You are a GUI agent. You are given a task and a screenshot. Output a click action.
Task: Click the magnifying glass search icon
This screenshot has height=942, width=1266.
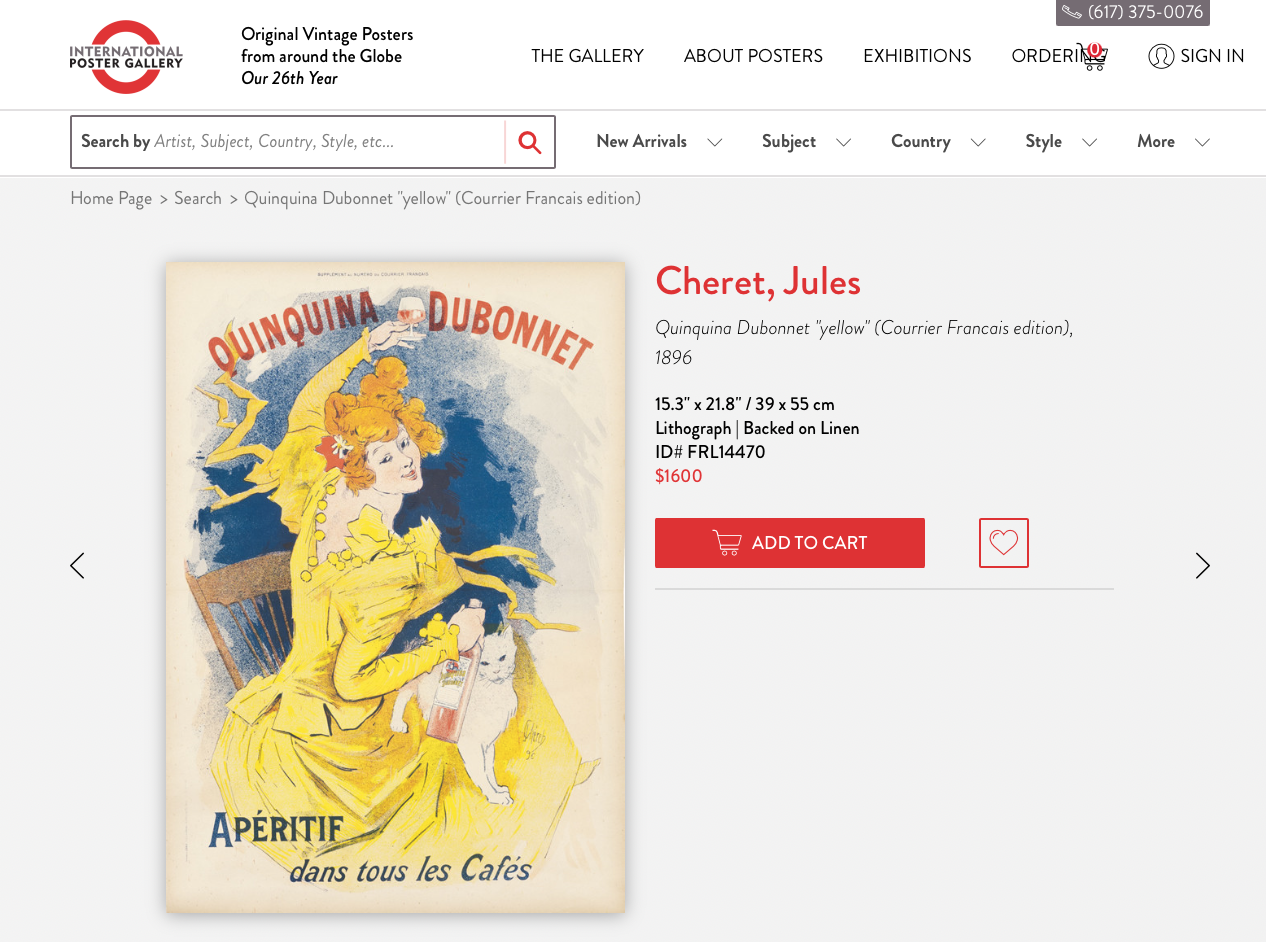pos(530,142)
